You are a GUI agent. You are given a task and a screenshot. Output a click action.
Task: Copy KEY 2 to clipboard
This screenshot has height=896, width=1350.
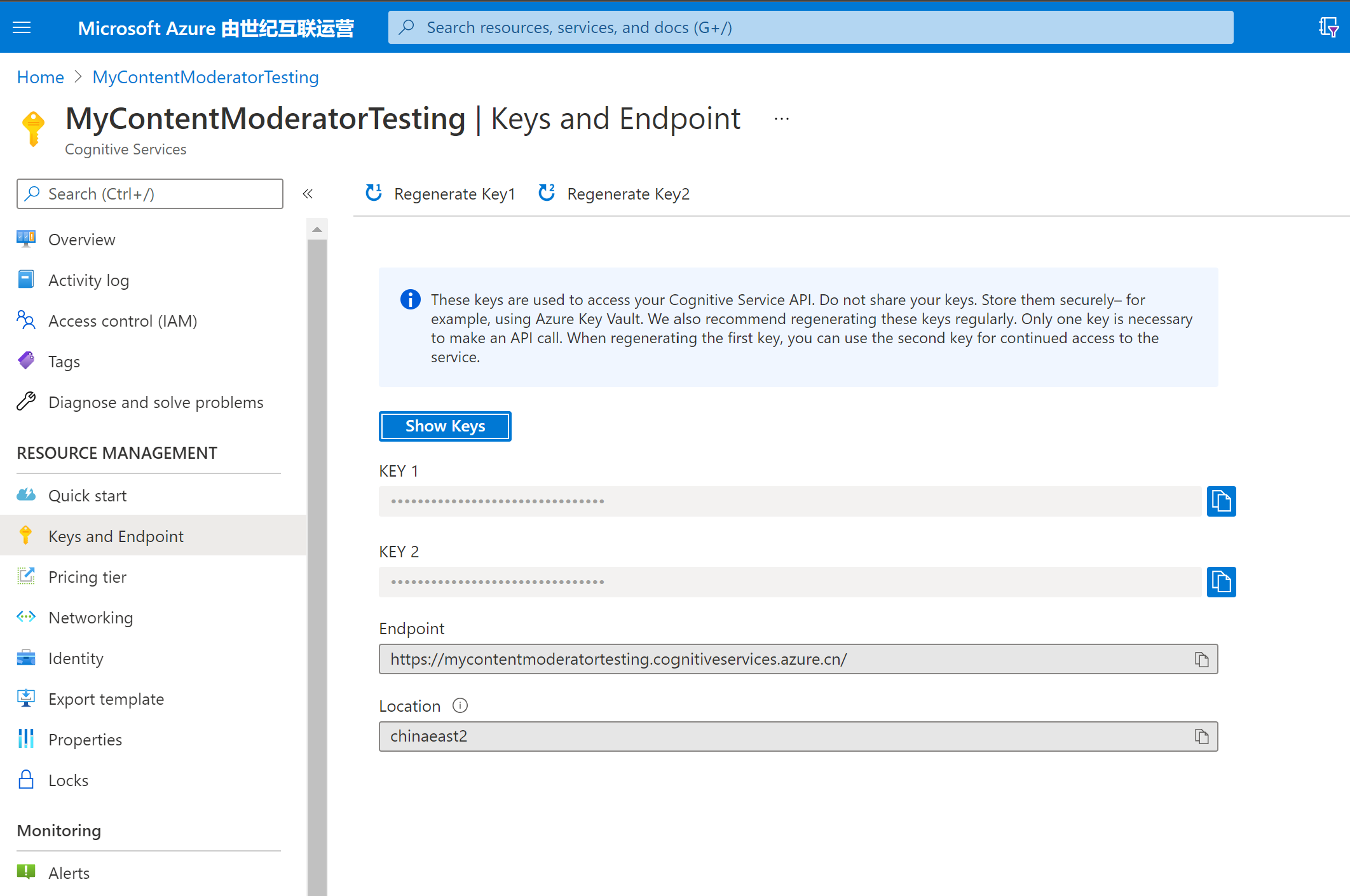(1221, 582)
